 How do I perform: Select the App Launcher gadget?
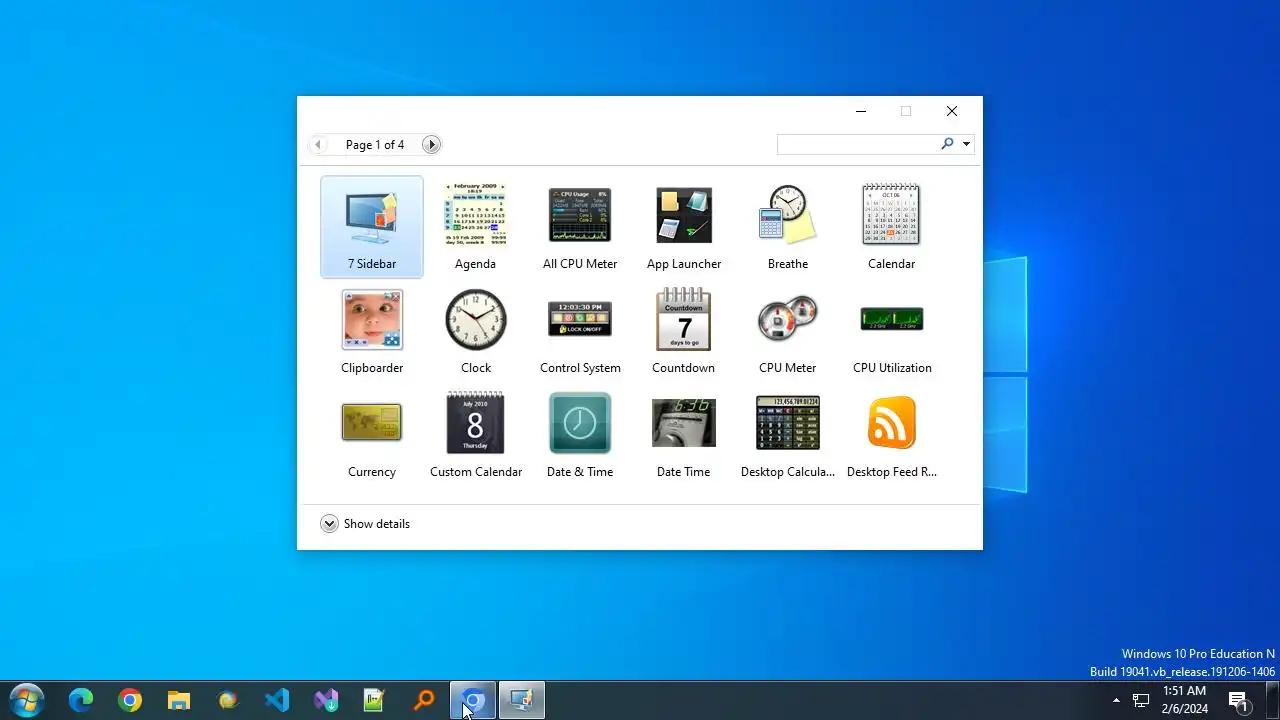click(684, 227)
